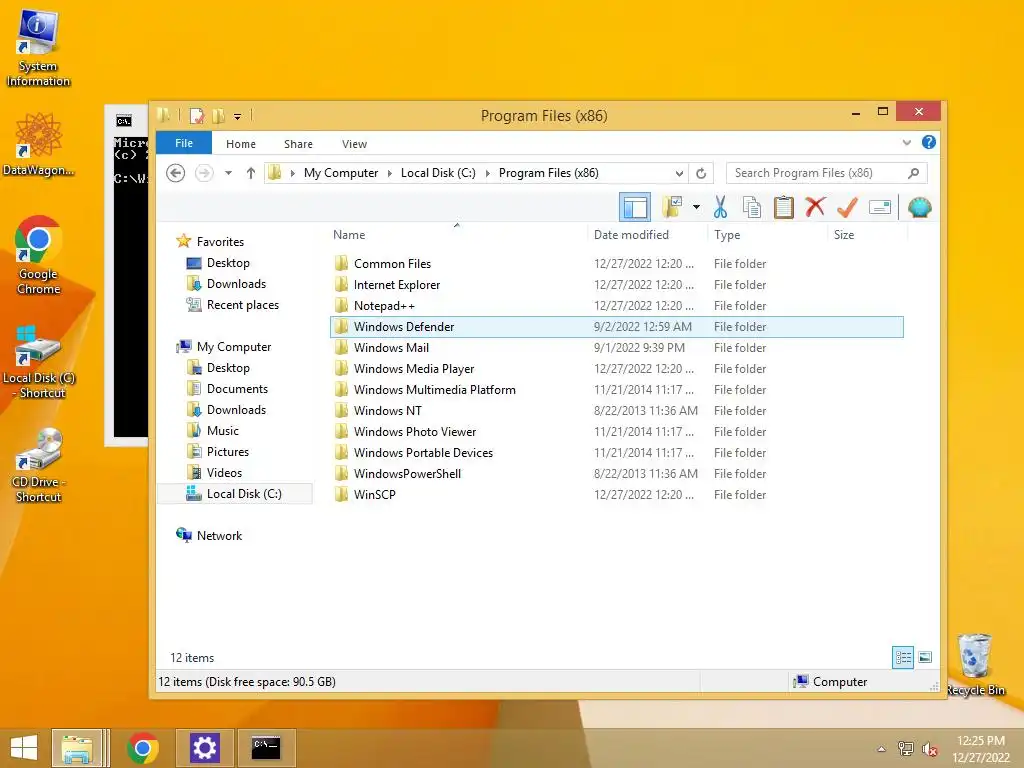Sort by the Name column header

[x=349, y=234]
